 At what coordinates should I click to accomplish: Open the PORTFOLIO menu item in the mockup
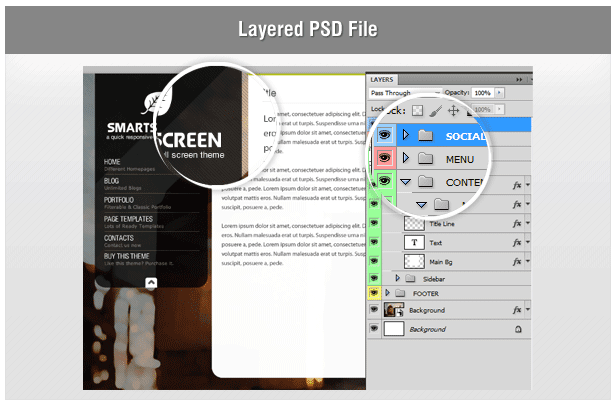[119, 200]
